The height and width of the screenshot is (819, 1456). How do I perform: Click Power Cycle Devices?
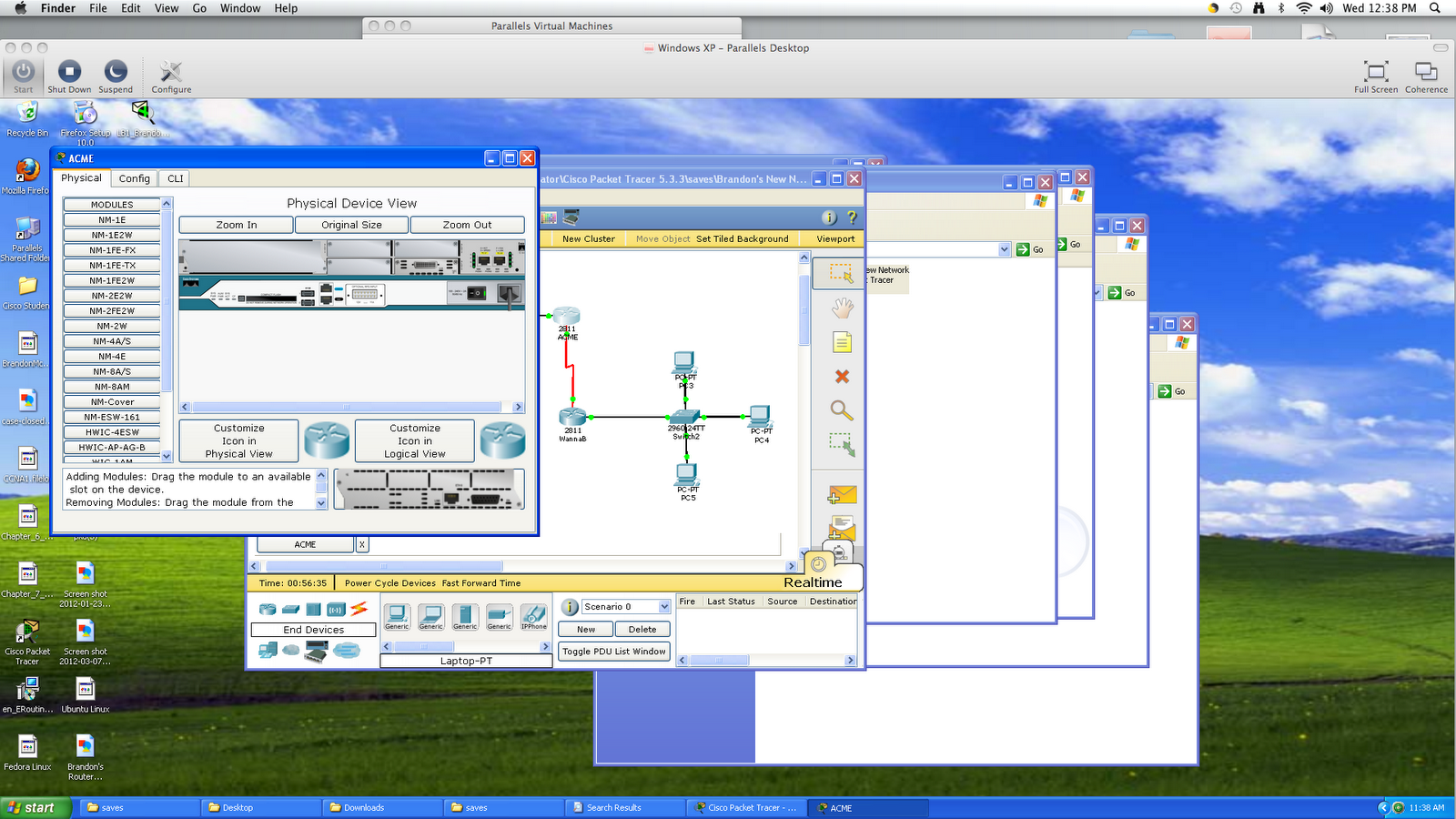[390, 583]
